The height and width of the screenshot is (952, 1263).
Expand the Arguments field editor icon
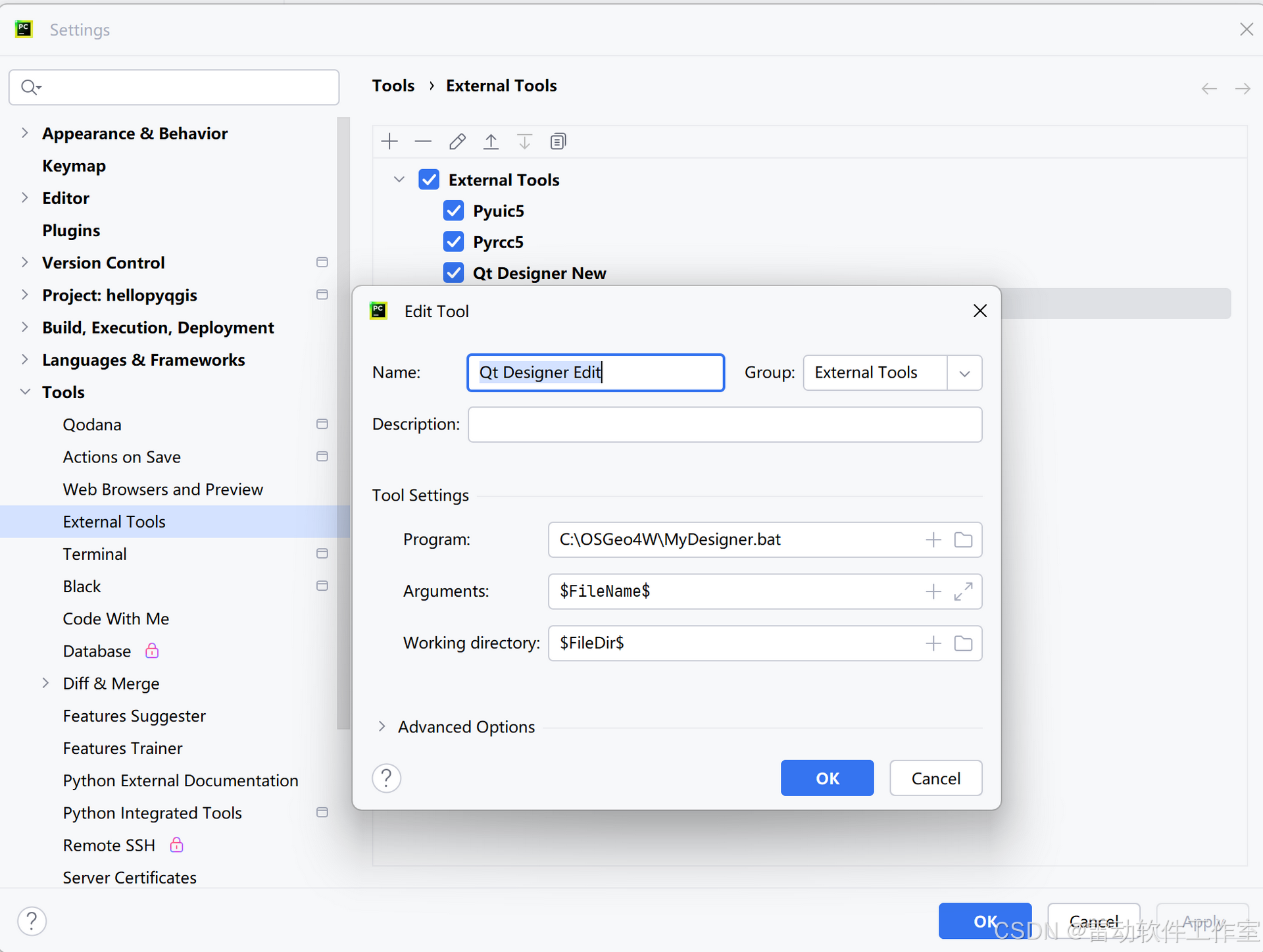[x=963, y=591]
